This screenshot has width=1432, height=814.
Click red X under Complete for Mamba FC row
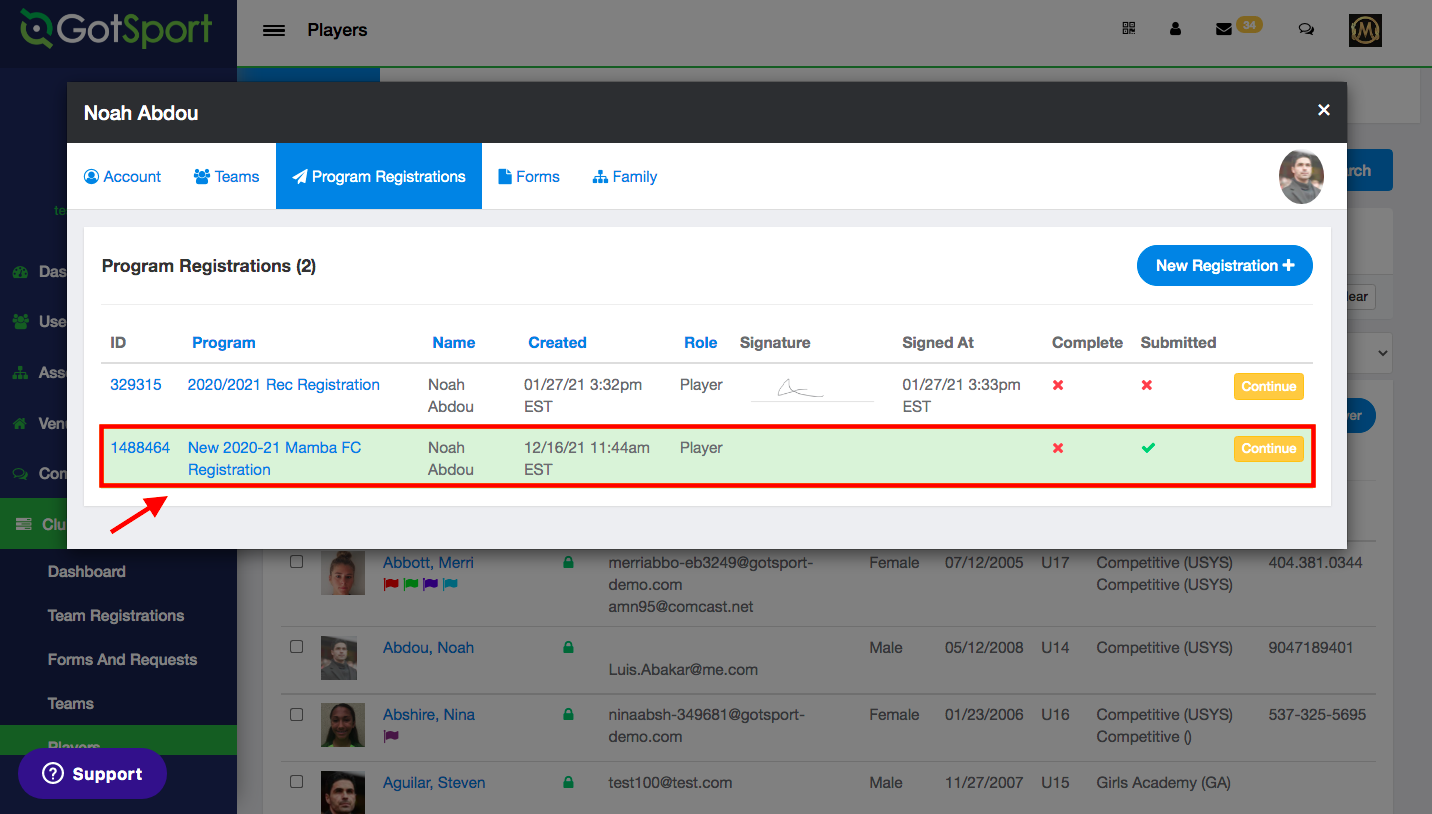tap(1058, 448)
